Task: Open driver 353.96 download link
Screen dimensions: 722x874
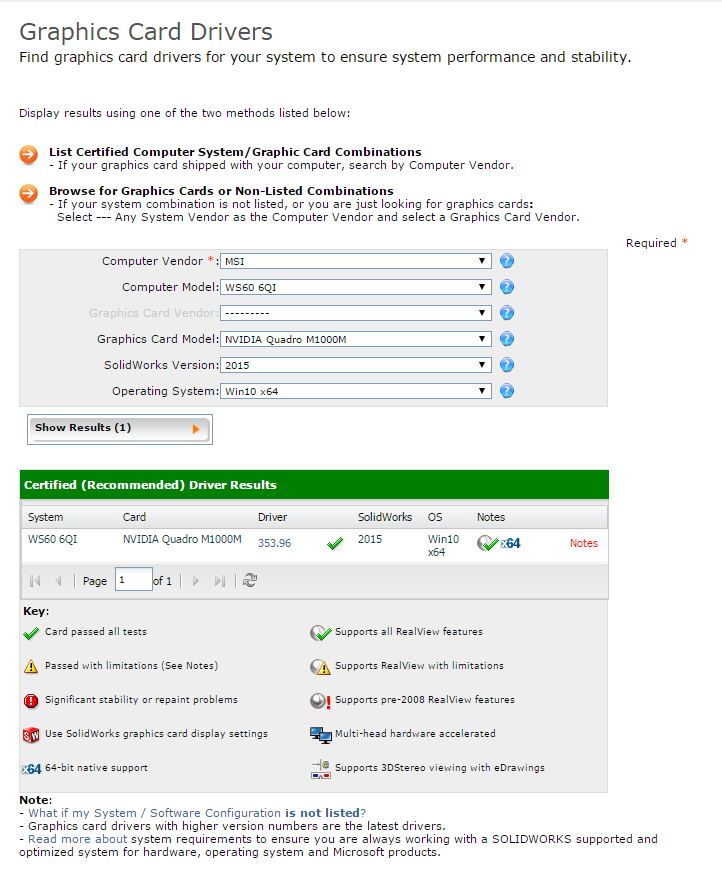Action: 274,543
